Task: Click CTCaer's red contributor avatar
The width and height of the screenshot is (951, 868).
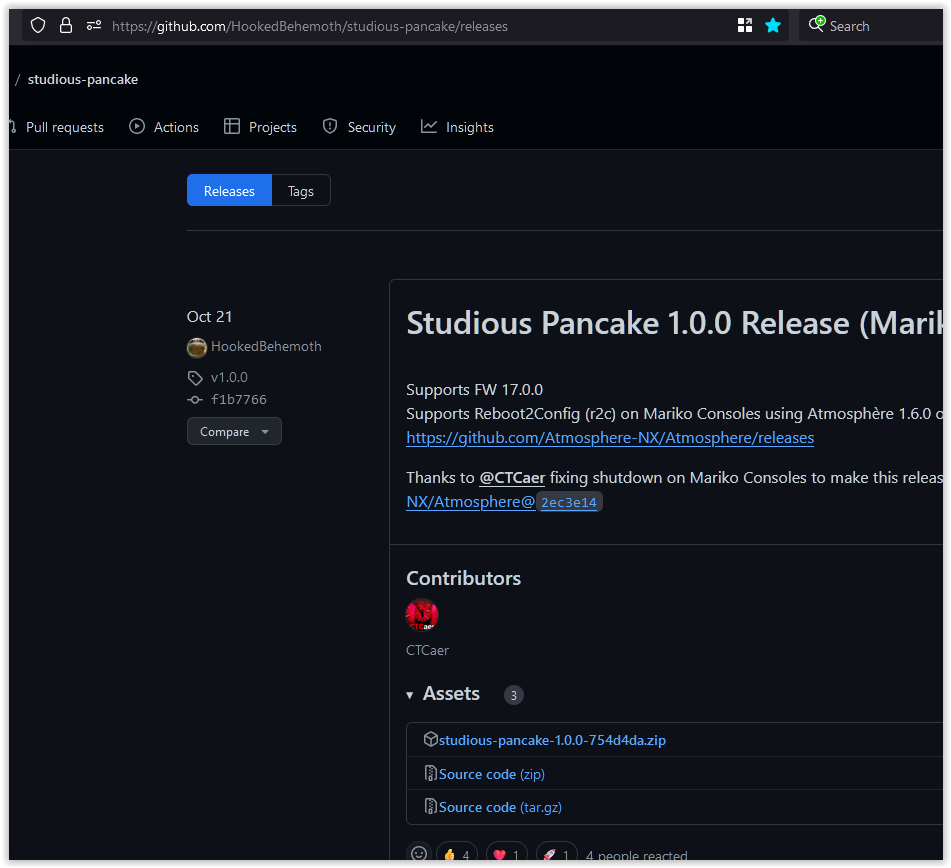Action: pos(422,615)
